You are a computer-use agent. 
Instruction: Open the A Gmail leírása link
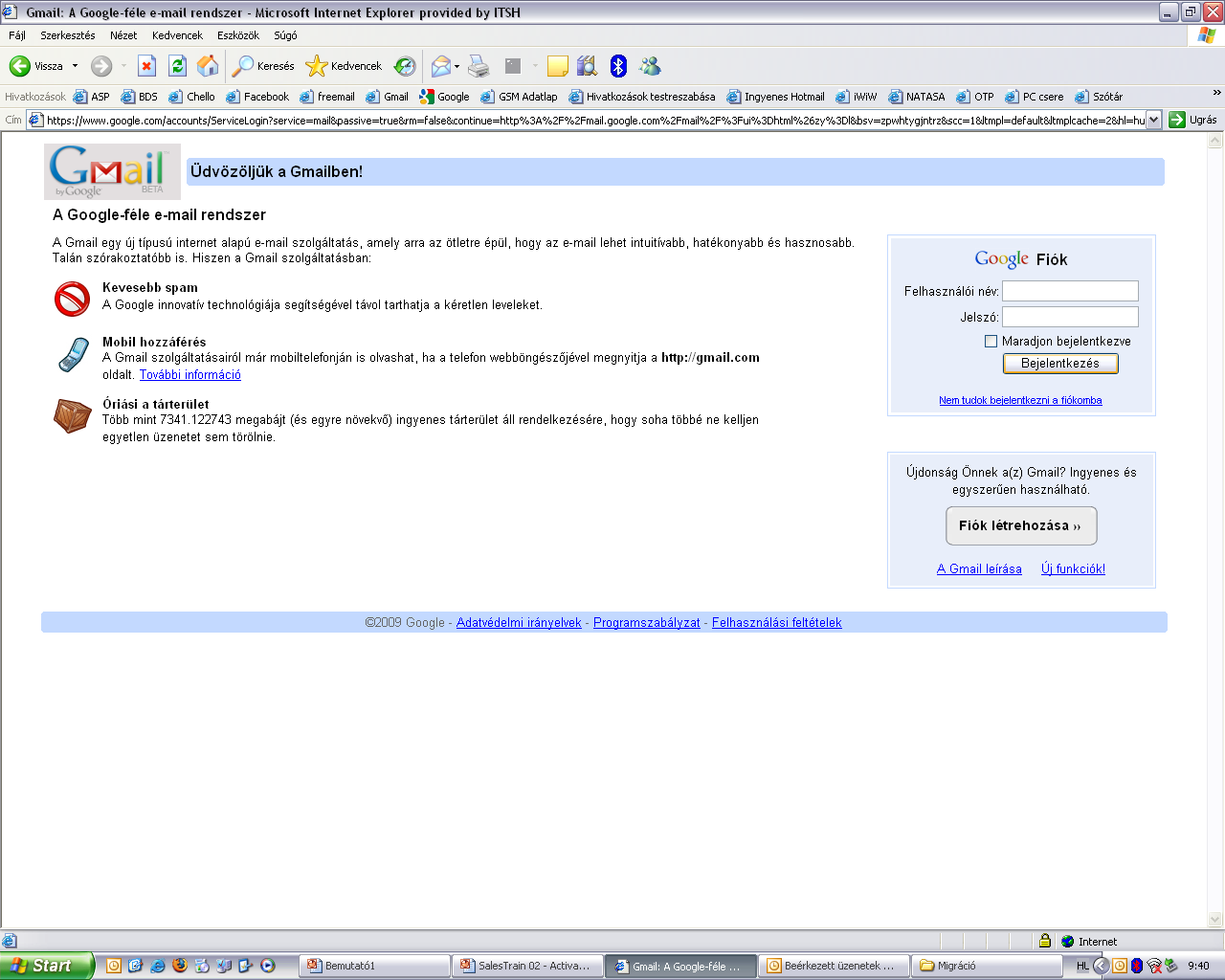click(979, 568)
